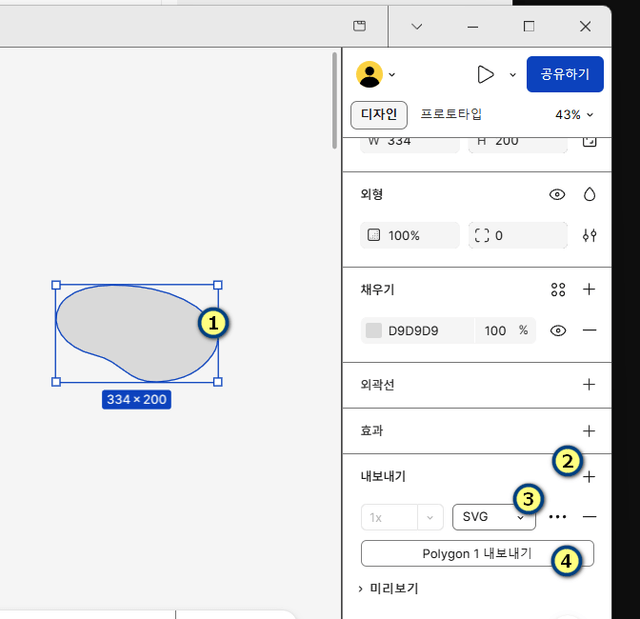Remove the D9D9D9 fill with minus icon
This screenshot has width=640, height=619.
coord(589,331)
